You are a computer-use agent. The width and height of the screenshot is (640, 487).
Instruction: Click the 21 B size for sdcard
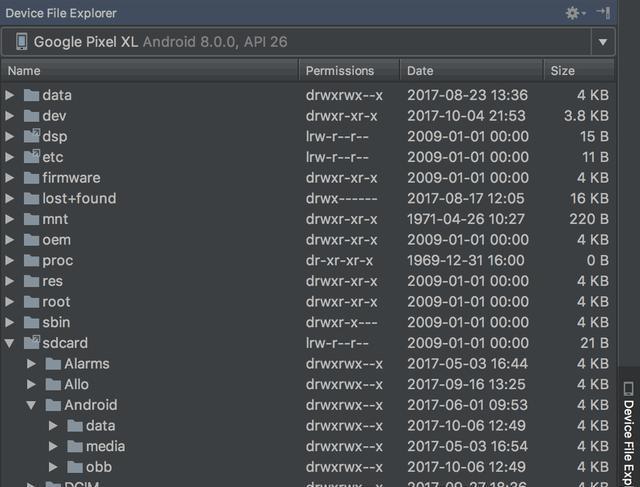point(594,343)
